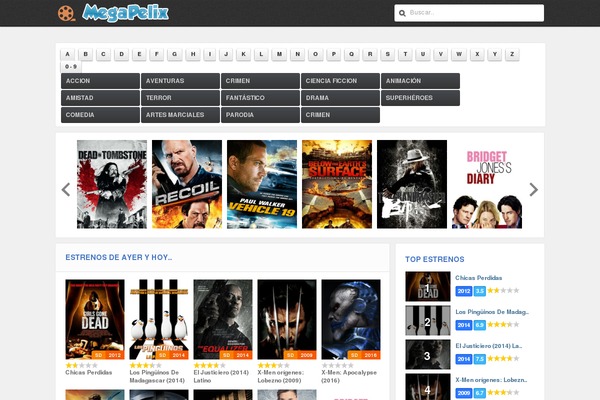Filter movies by letter X
600x400 pixels.
click(x=477, y=54)
